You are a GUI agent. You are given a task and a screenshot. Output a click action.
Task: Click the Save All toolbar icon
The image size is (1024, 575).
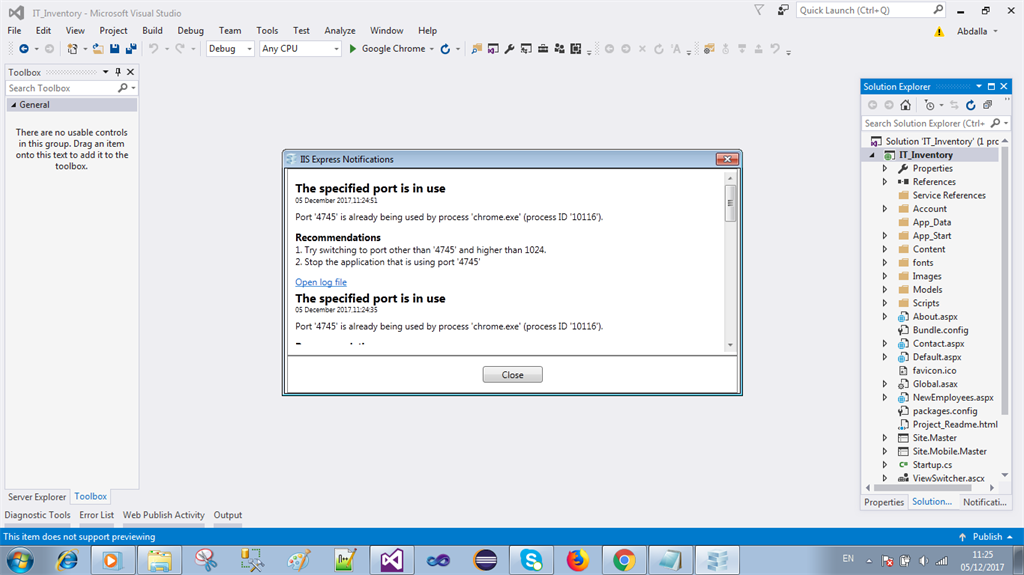click(x=131, y=49)
